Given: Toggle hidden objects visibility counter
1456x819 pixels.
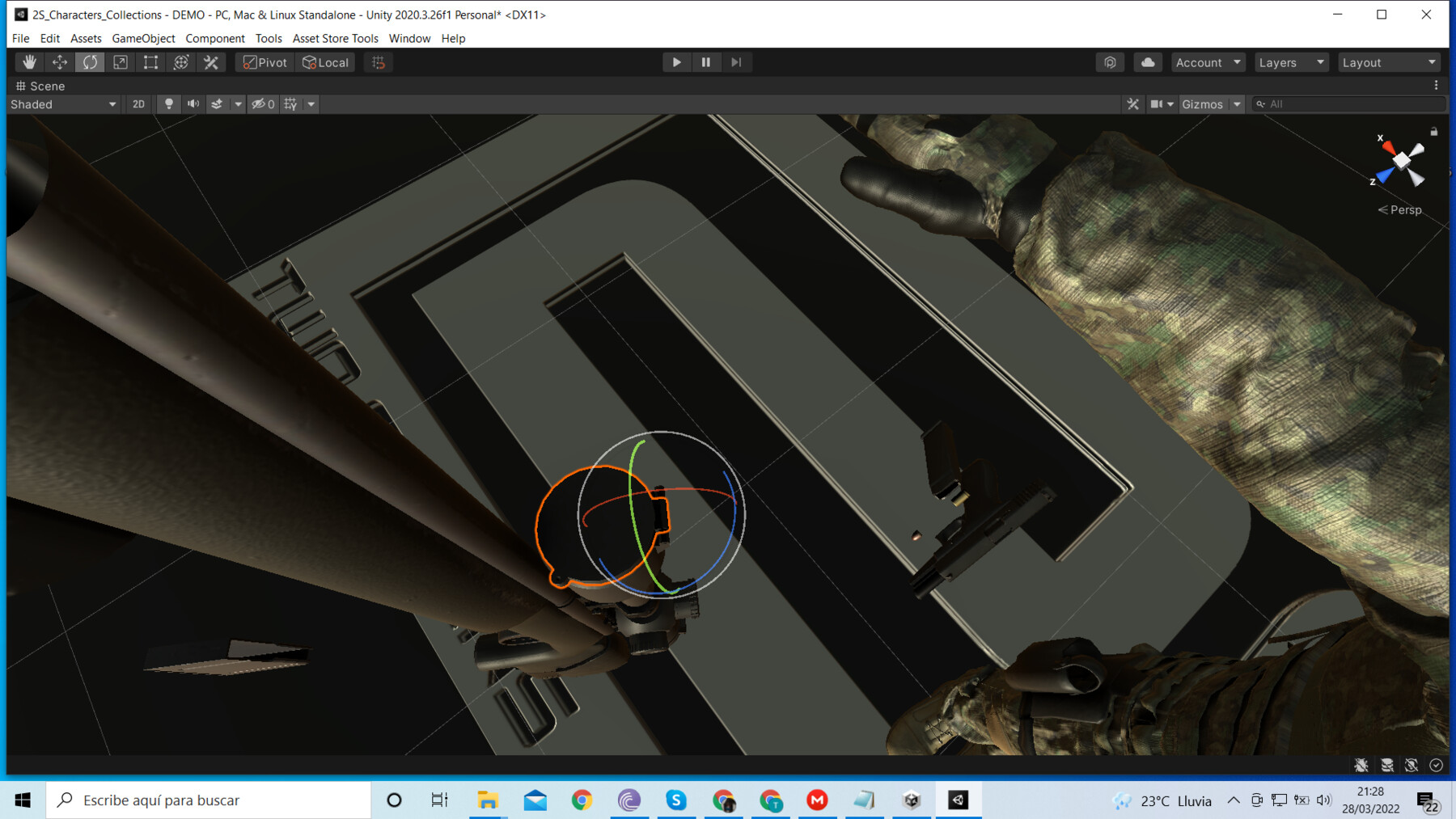Looking at the screenshot, I should click(263, 104).
